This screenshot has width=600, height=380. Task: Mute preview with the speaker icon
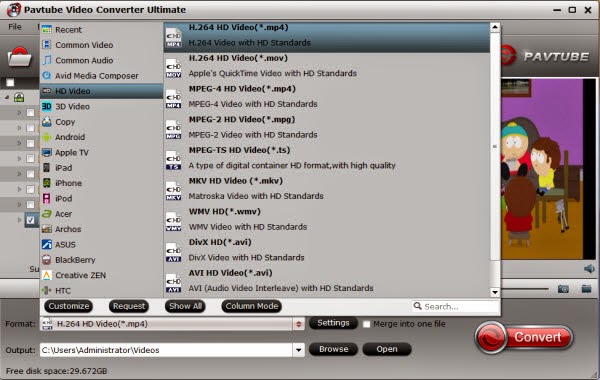coord(590,268)
